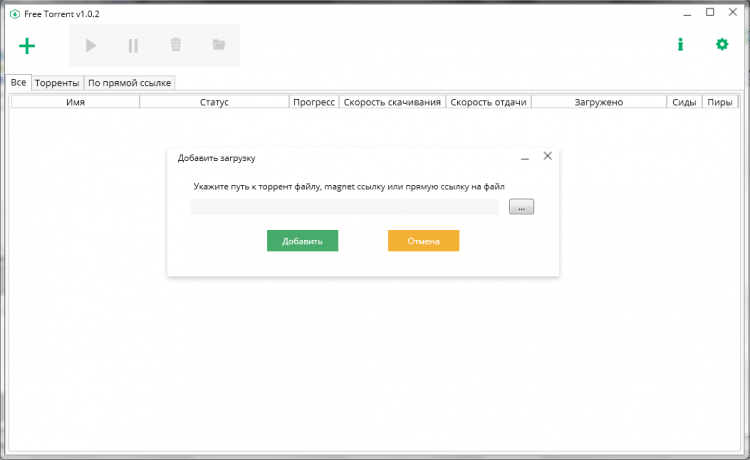Click the Скорость скачивания column header
Screen dimensions: 750x460
click(392, 102)
